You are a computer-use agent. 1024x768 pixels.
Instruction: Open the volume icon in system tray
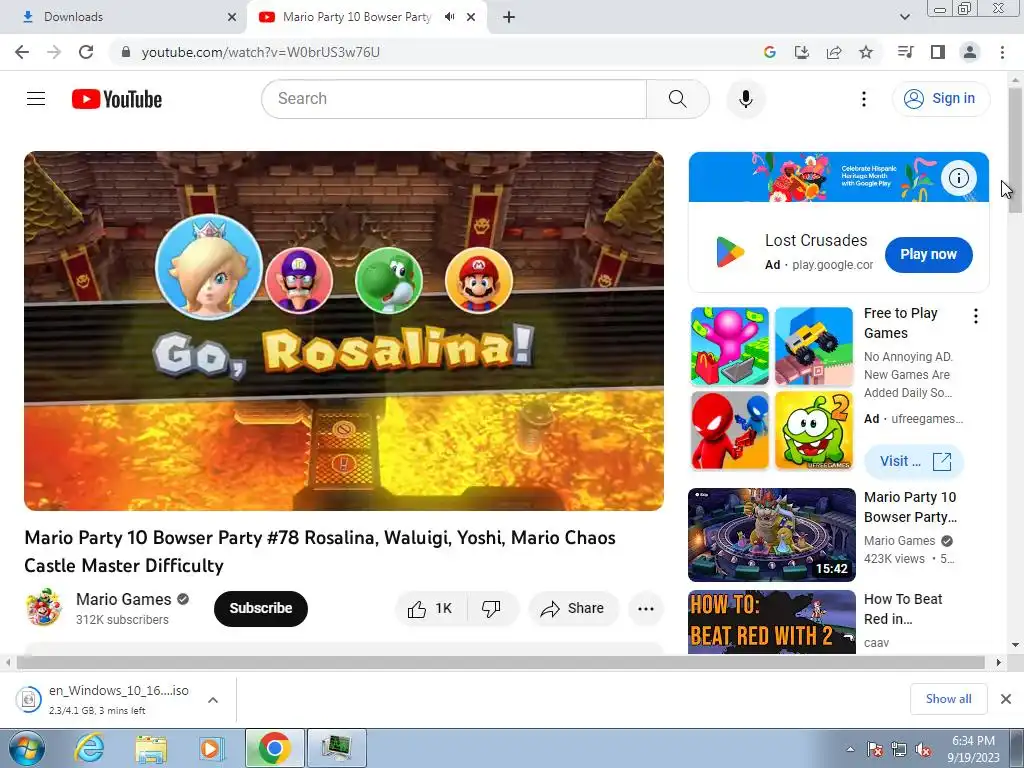click(x=923, y=749)
